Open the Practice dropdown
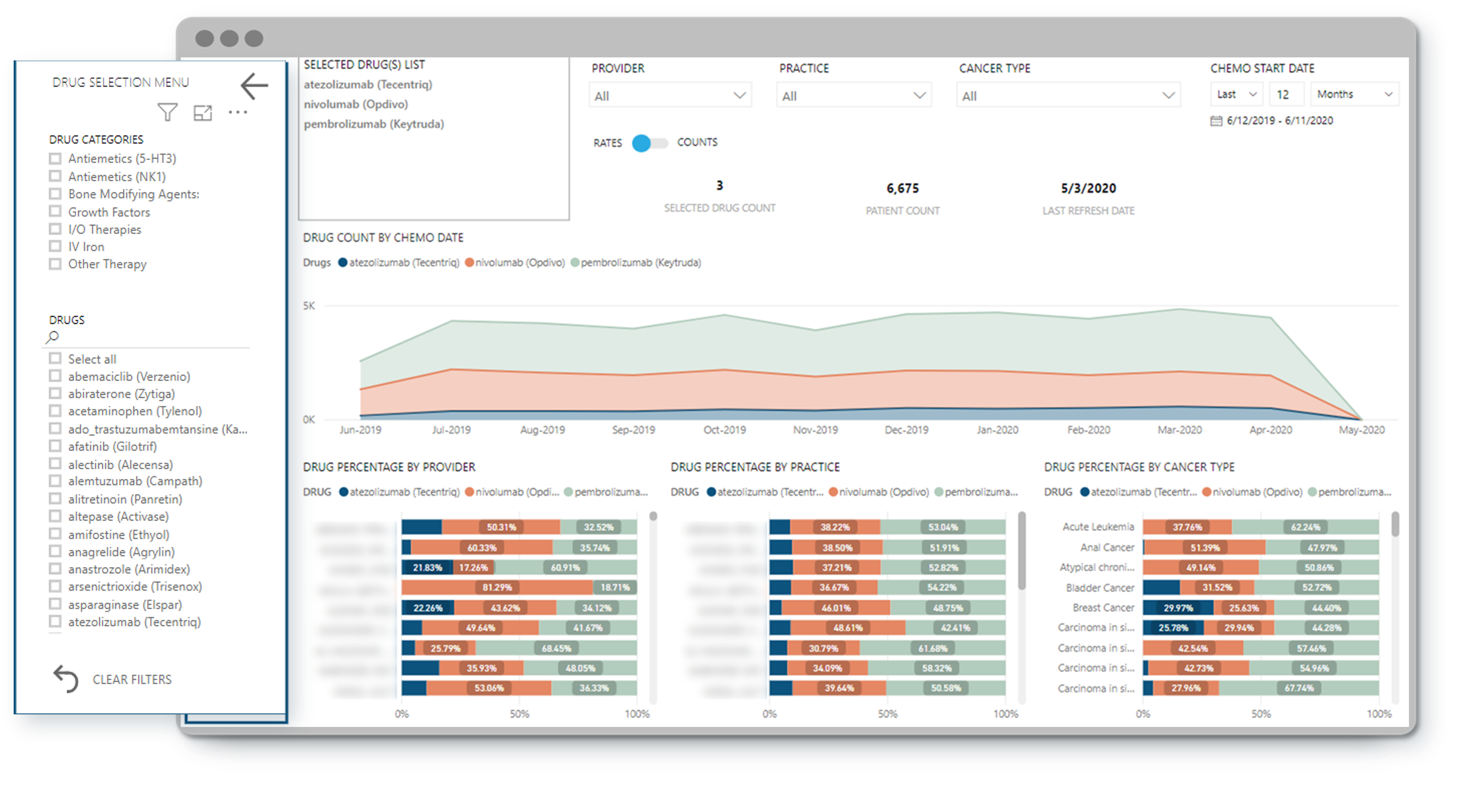This screenshot has height=812, width=1466. 854,95
